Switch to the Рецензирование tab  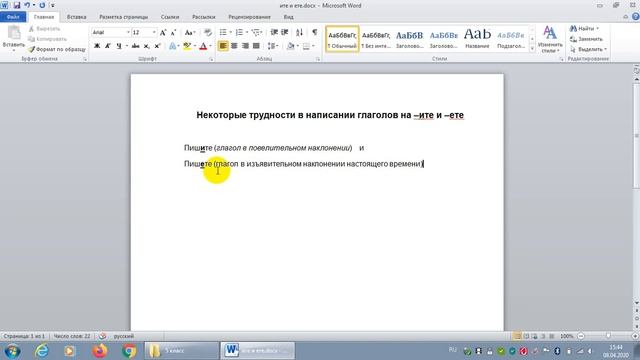(249, 17)
